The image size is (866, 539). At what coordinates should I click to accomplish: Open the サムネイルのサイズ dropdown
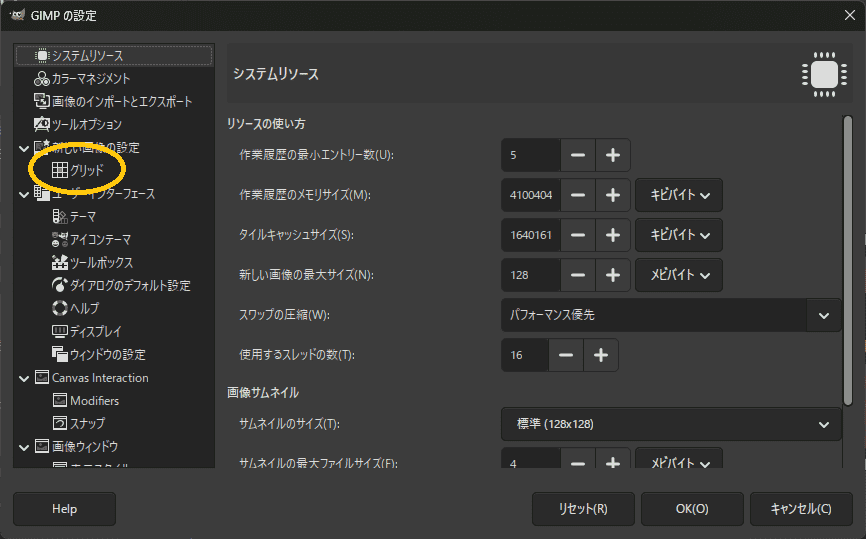point(669,424)
